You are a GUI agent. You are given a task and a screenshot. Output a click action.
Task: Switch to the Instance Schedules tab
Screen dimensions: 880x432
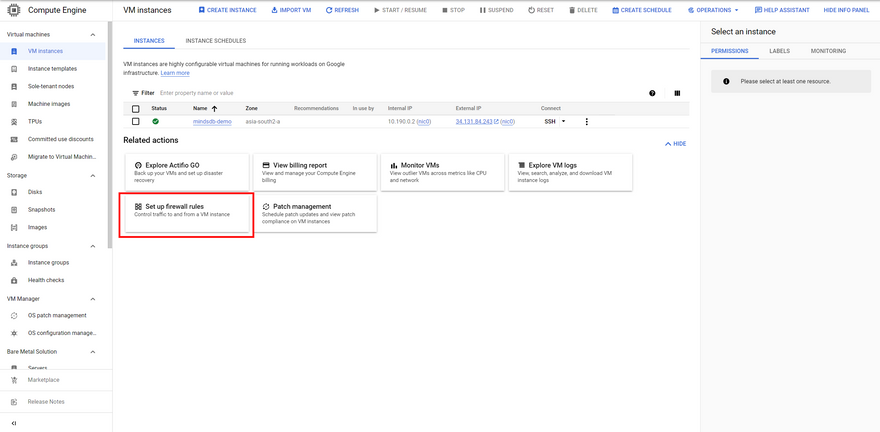[215, 41]
